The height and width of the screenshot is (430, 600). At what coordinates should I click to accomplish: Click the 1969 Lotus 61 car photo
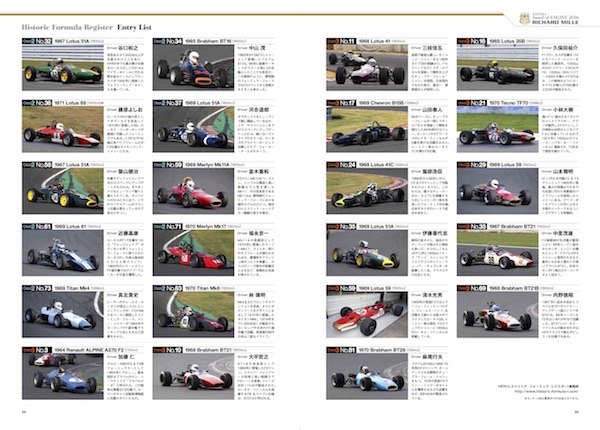[x=63, y=253]
